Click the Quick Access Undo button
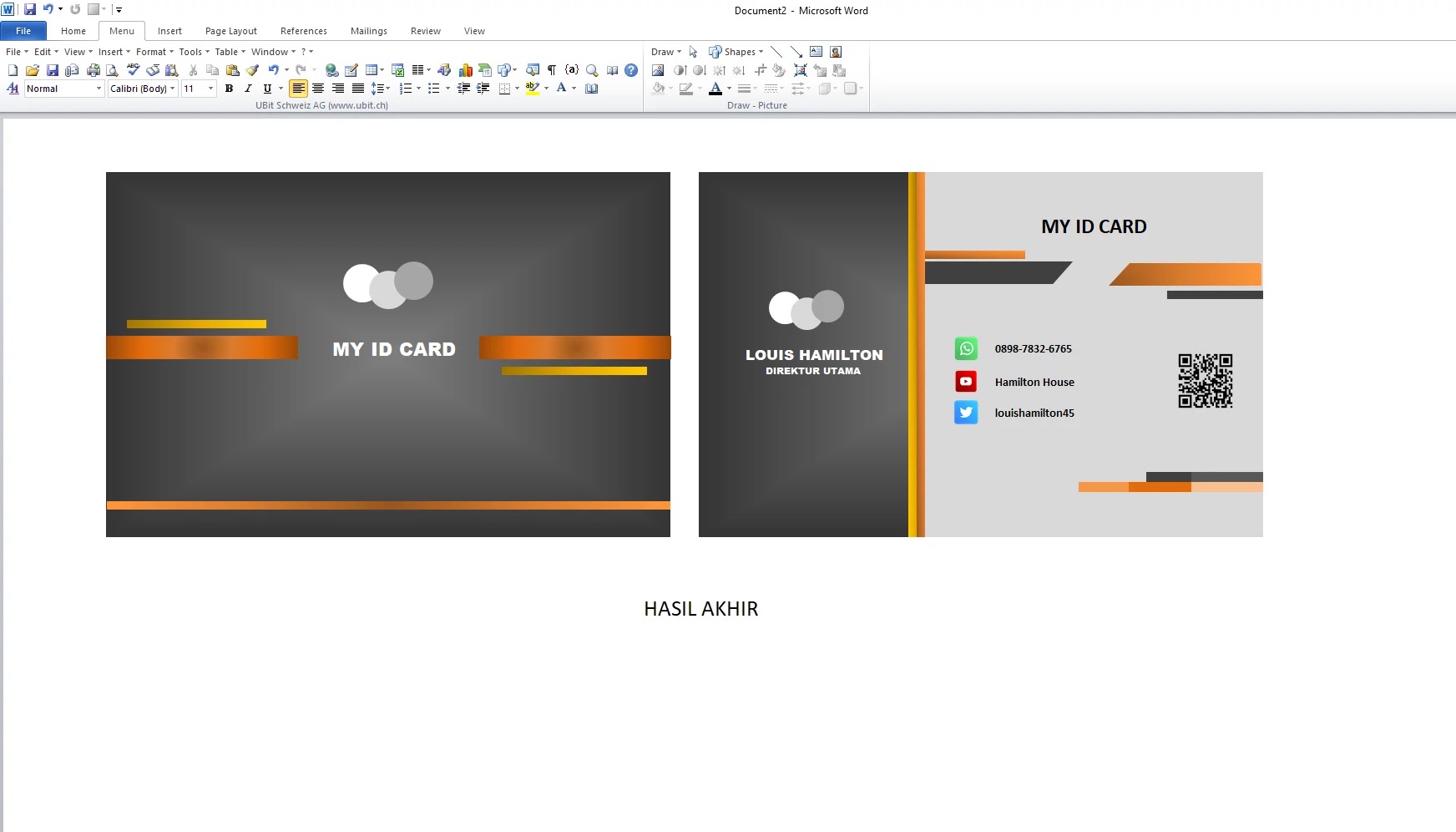Image resolution: width=1456 pixels, height=832 pixels. [x=48, y=9]
